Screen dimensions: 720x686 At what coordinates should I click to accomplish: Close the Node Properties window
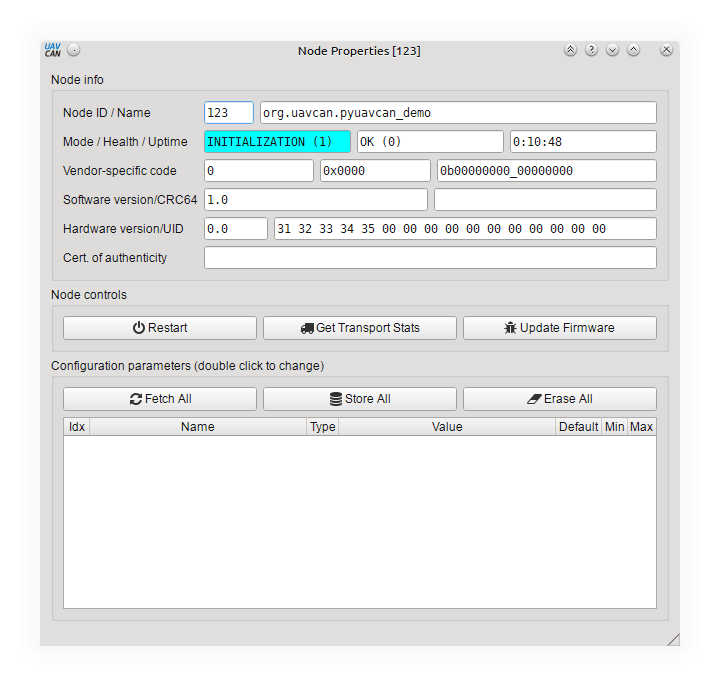(666, 50)
